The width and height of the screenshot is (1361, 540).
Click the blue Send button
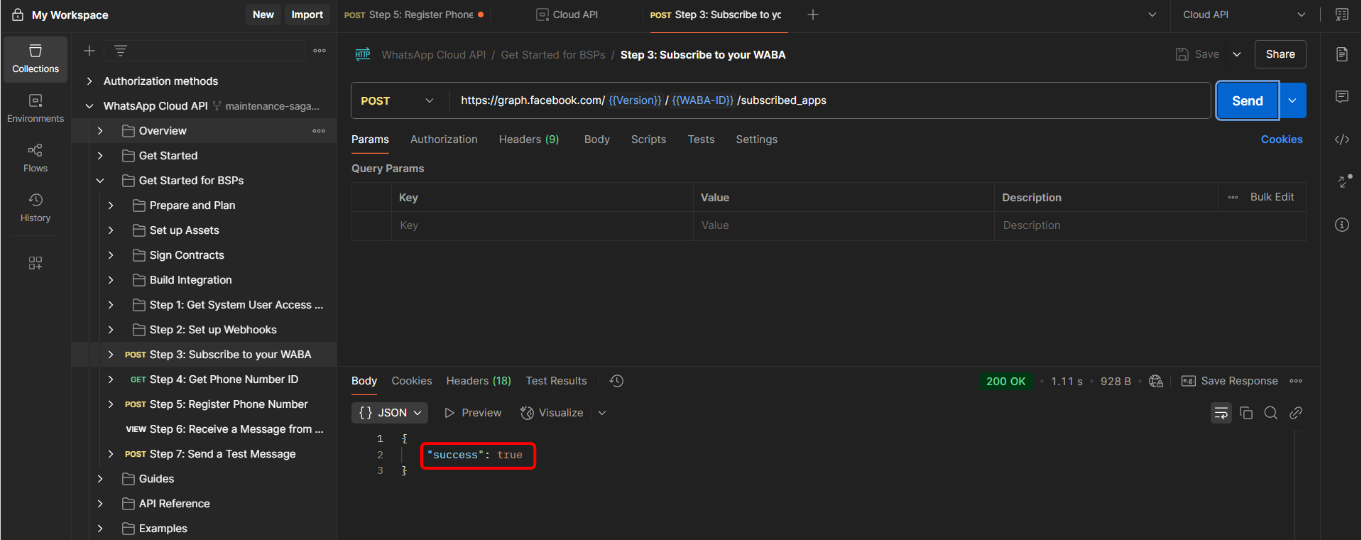click(x=1246, y=101)
